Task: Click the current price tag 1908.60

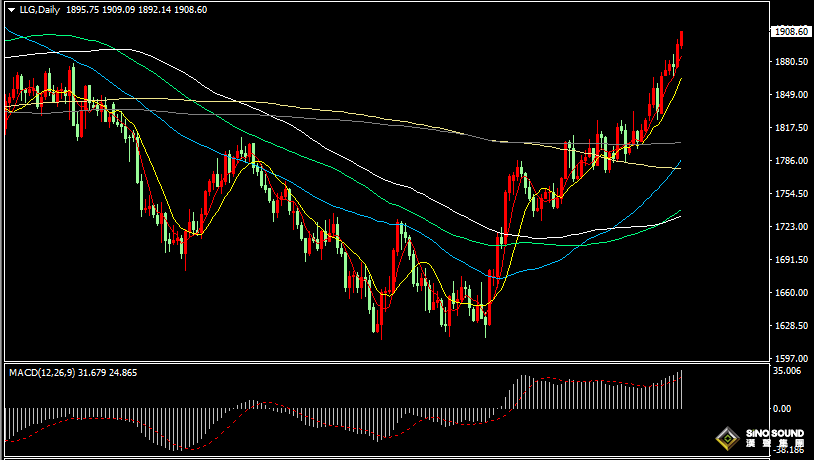Action: pos(791,32)
